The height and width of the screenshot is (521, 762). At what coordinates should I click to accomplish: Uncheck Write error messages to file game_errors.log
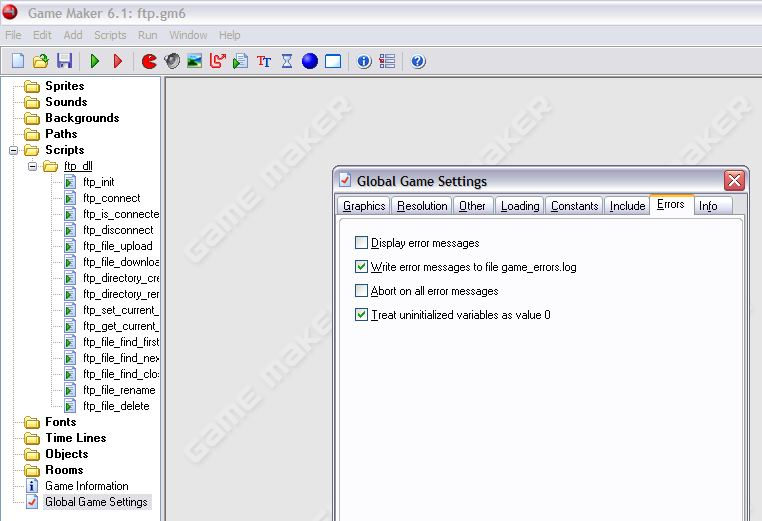pos(361,266)
